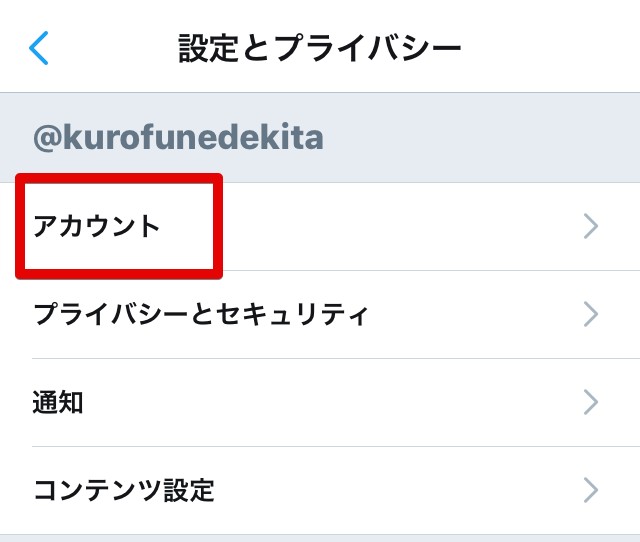Click the empty navigation bar area right of title

[x=550, y=47]
